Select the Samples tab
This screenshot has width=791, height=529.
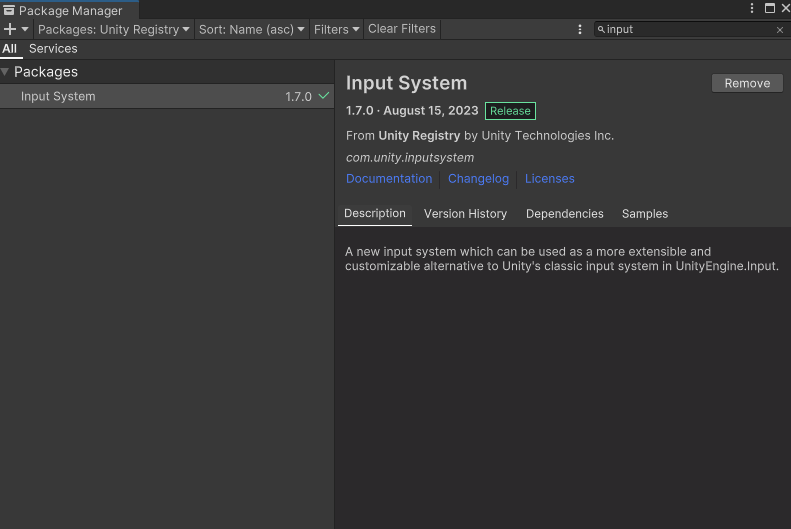[645, 214]
